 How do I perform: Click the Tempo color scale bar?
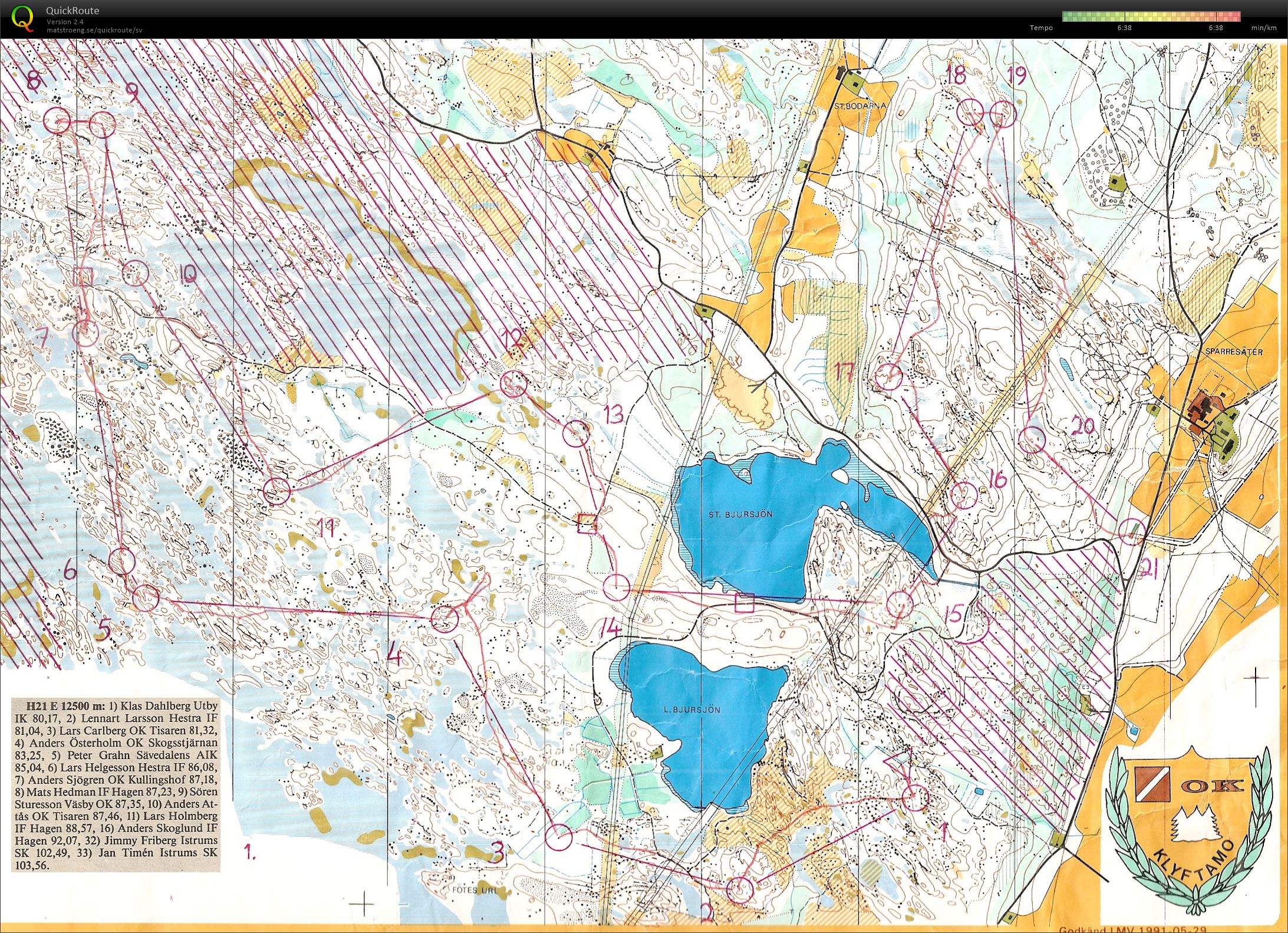coord(1151,17)
